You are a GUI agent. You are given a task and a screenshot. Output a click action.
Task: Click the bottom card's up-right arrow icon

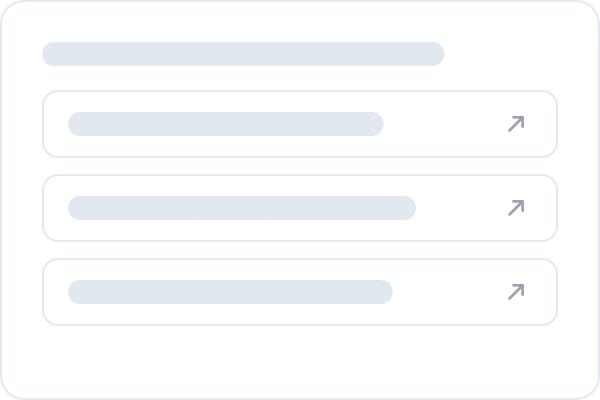516,292
